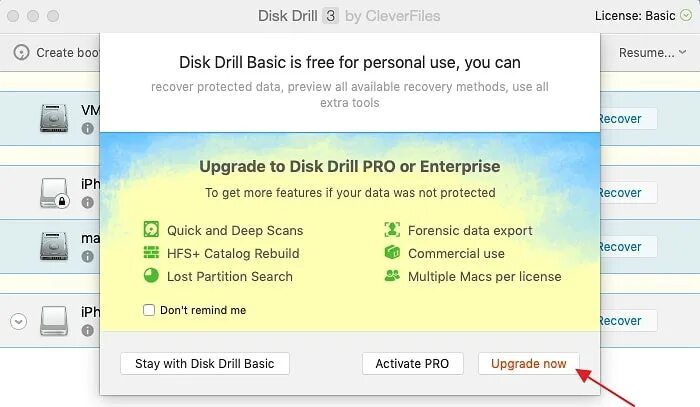Viewport: 700px width, 407px height.
Task: Click the Quick and Deep Scans icon
Action: pyautogui.click(x=151, y=230)
